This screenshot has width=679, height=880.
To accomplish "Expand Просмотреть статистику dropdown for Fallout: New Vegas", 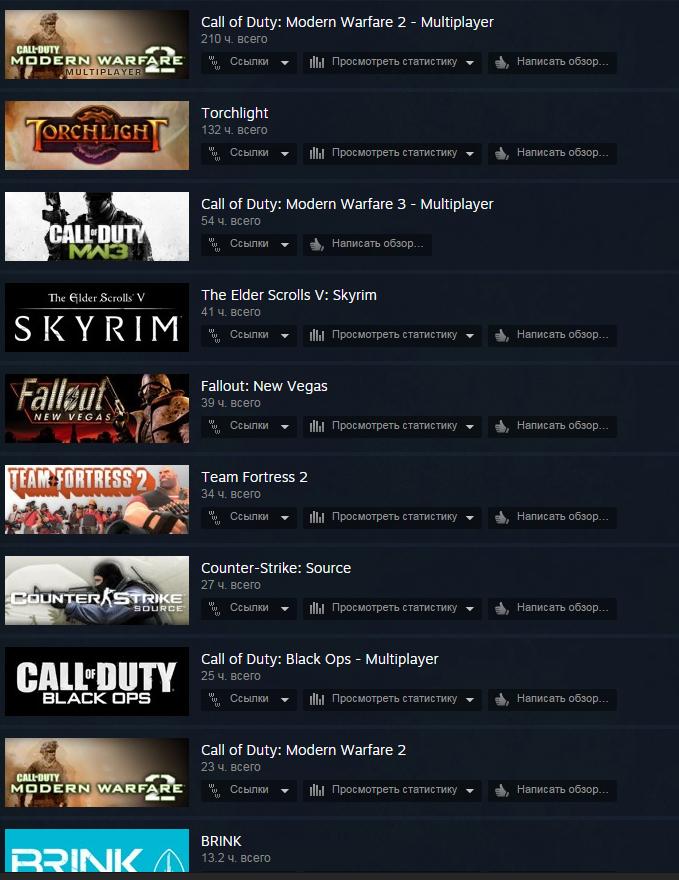I will coord(470,427).
